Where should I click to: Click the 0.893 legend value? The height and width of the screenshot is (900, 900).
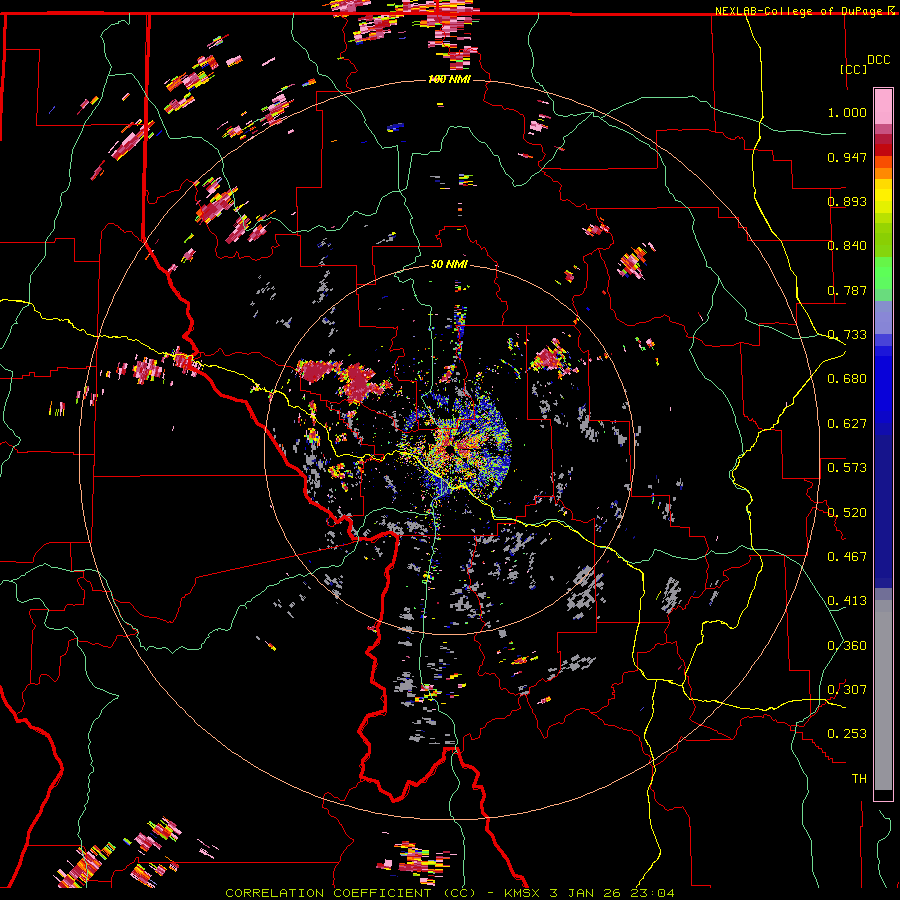pos(847,201)
